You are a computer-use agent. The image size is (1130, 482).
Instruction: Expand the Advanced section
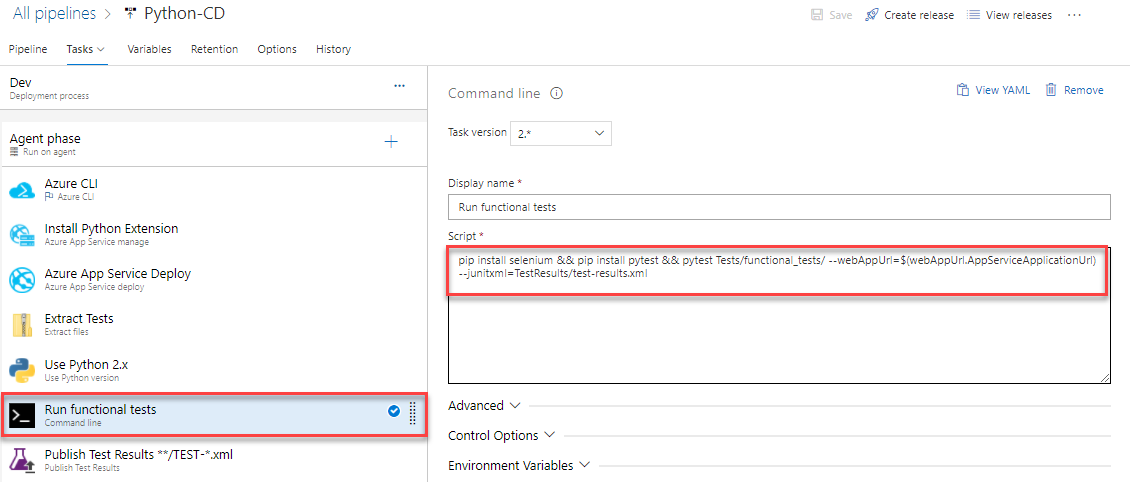tap(484, 406)
